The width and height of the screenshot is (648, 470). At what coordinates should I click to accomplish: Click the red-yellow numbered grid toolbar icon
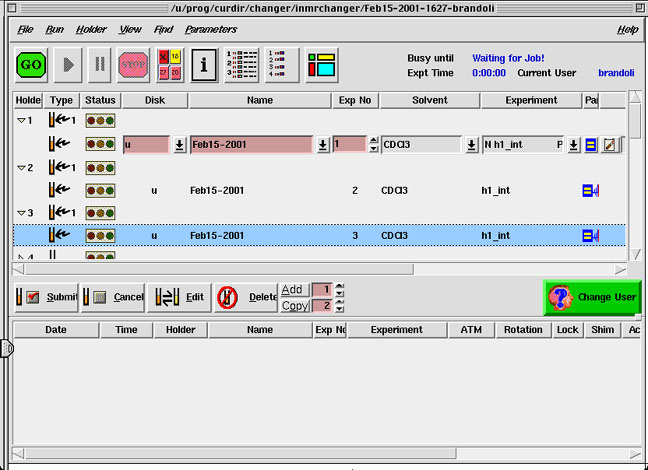tap(168, 64)
